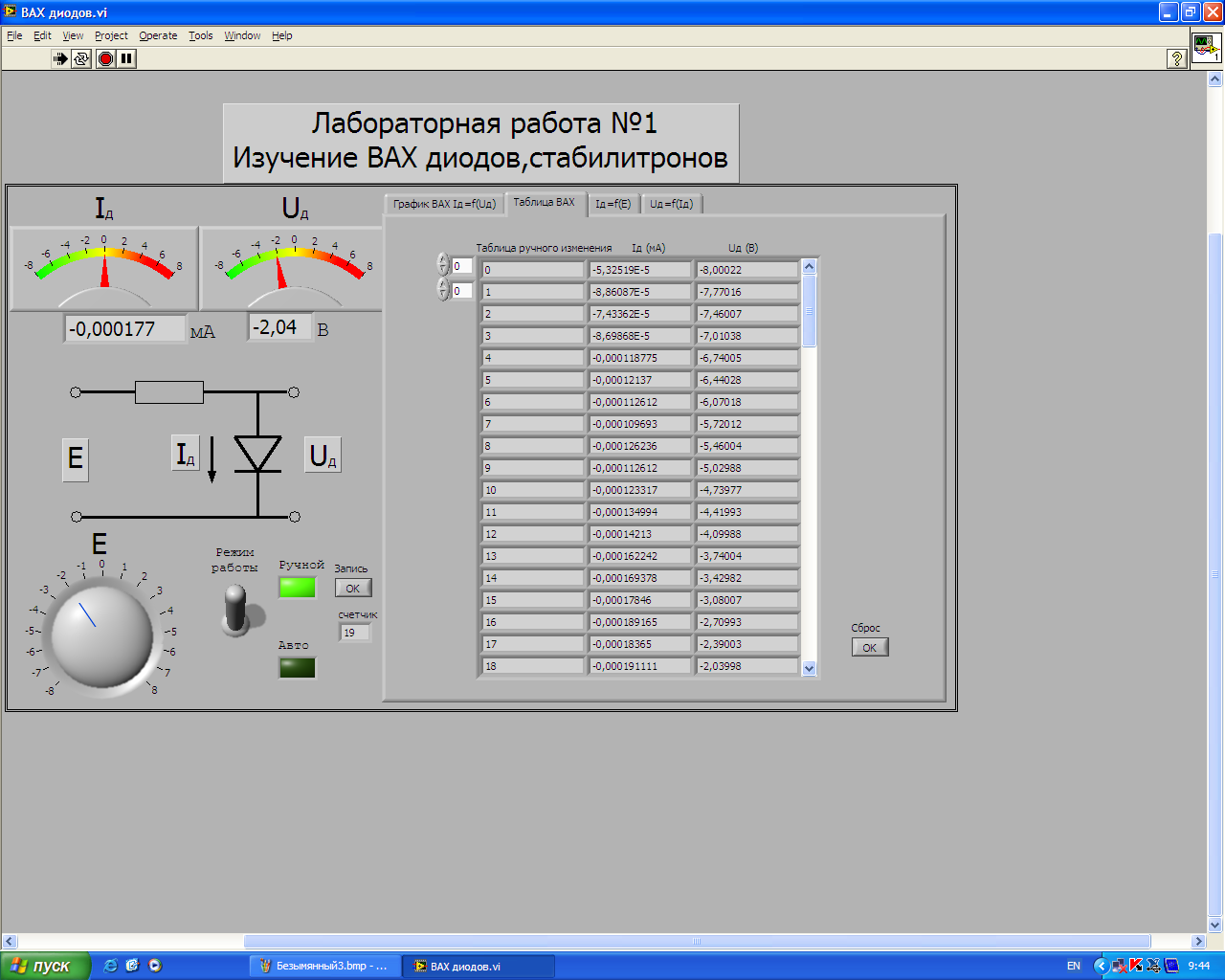Click window scrollbar up arrow
Image resolution: width=1225 pixels, height=980 pixels.
click(x=1215, y=80)
